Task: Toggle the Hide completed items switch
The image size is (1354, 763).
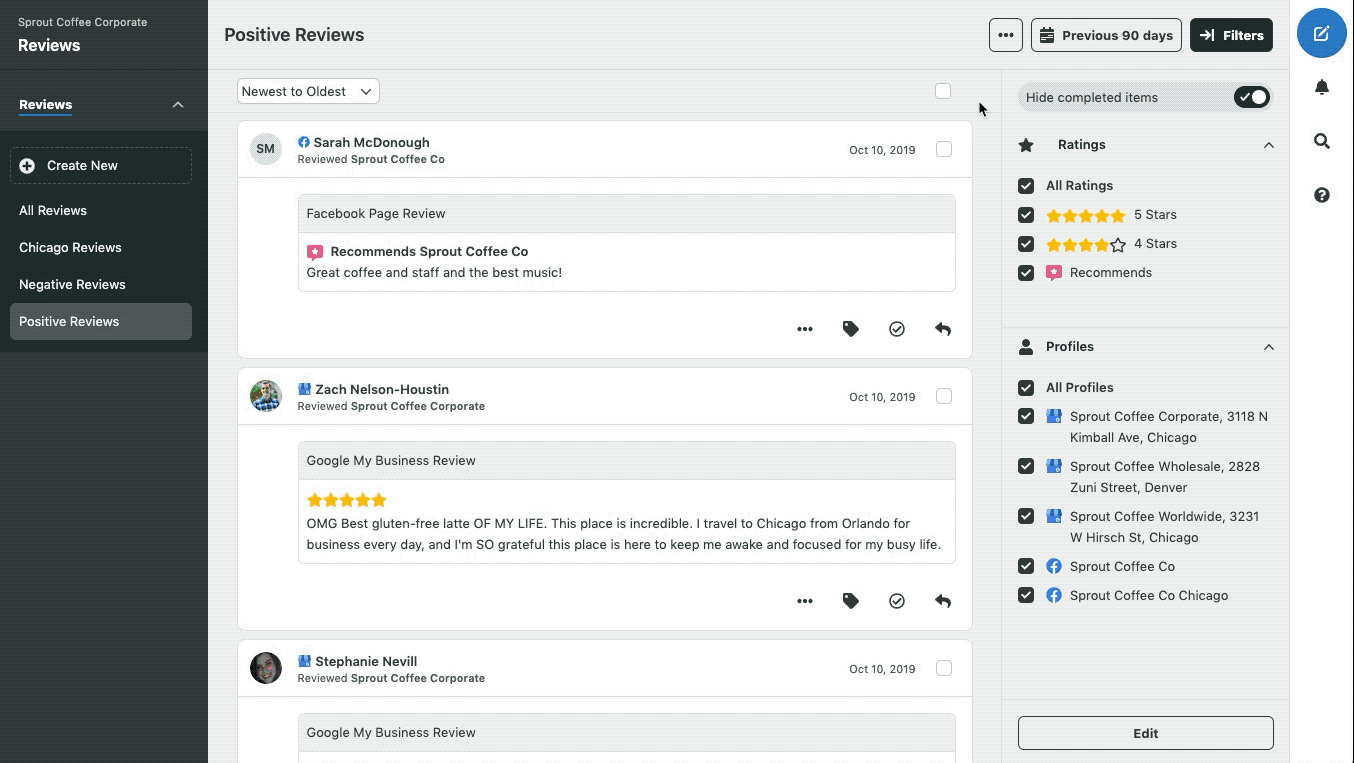Action: [x=1251, y=97]
